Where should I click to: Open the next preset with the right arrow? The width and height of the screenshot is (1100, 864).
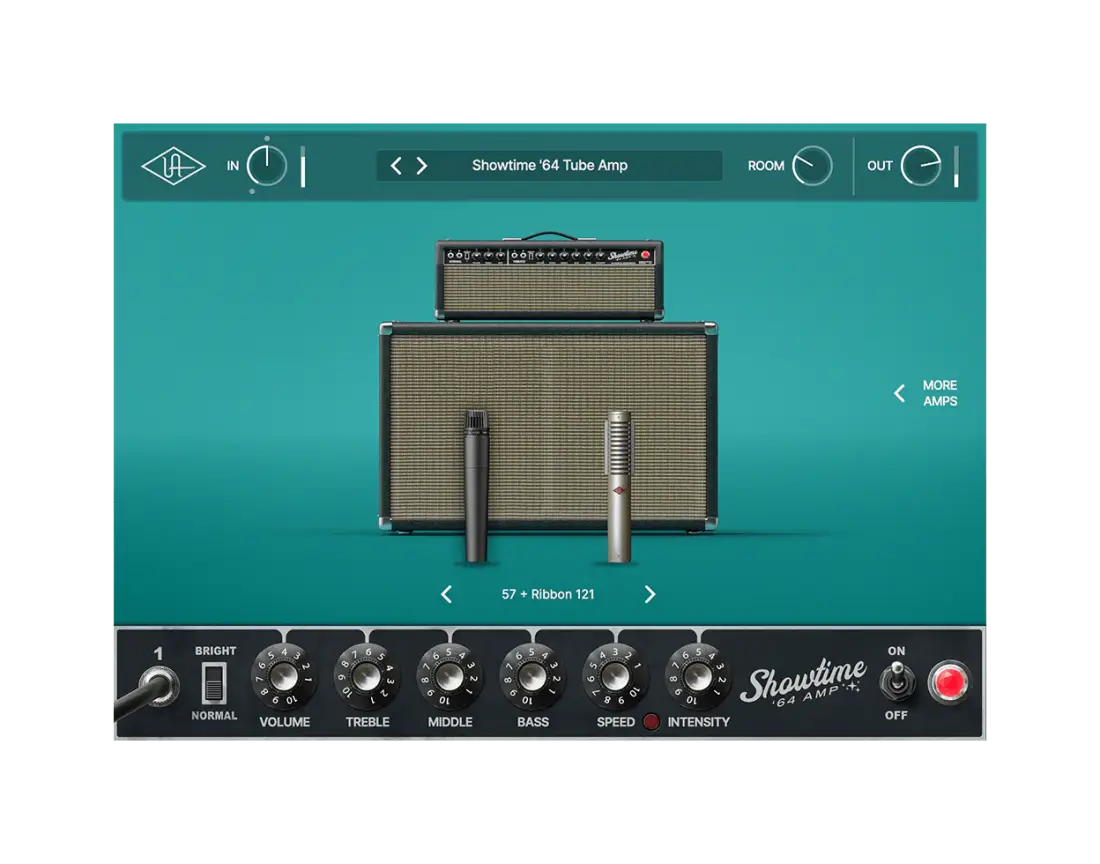click(422, 165)
